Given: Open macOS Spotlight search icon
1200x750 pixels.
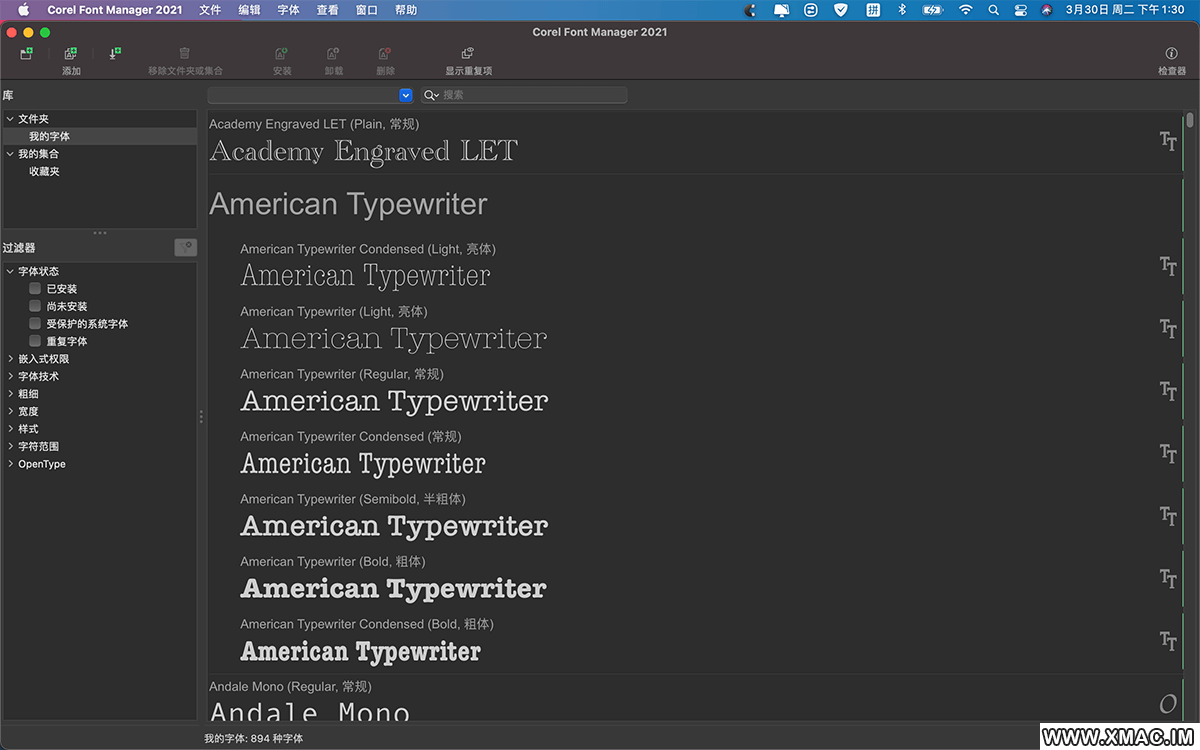Looking at the screenshot, I should click(x=993, y=9).
